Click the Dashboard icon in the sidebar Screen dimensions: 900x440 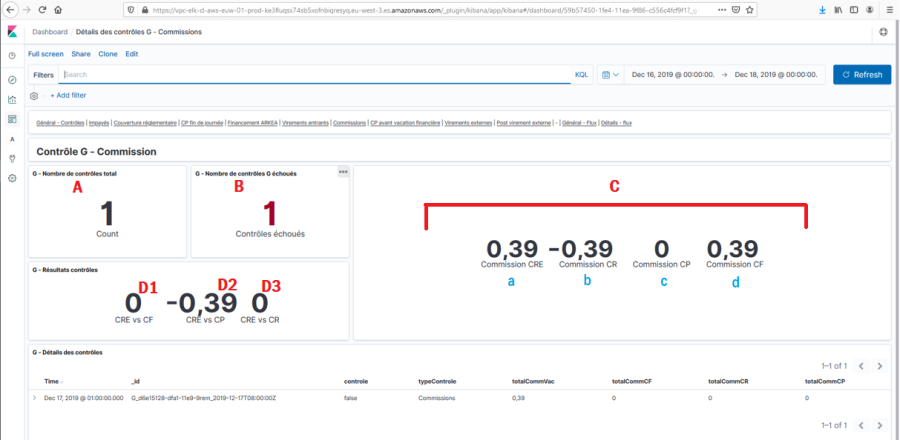[12, 119]
